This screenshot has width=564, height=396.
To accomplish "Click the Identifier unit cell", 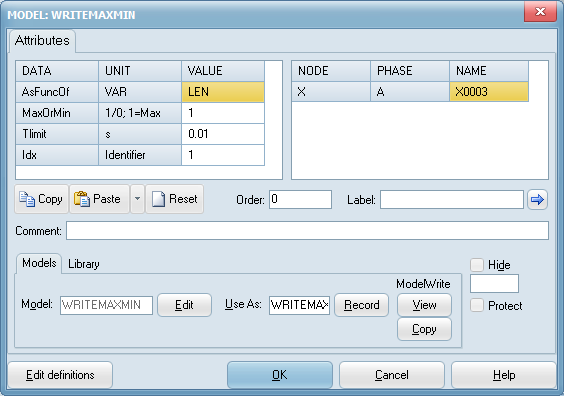I will pyautogui.click(x=140, y=155).
